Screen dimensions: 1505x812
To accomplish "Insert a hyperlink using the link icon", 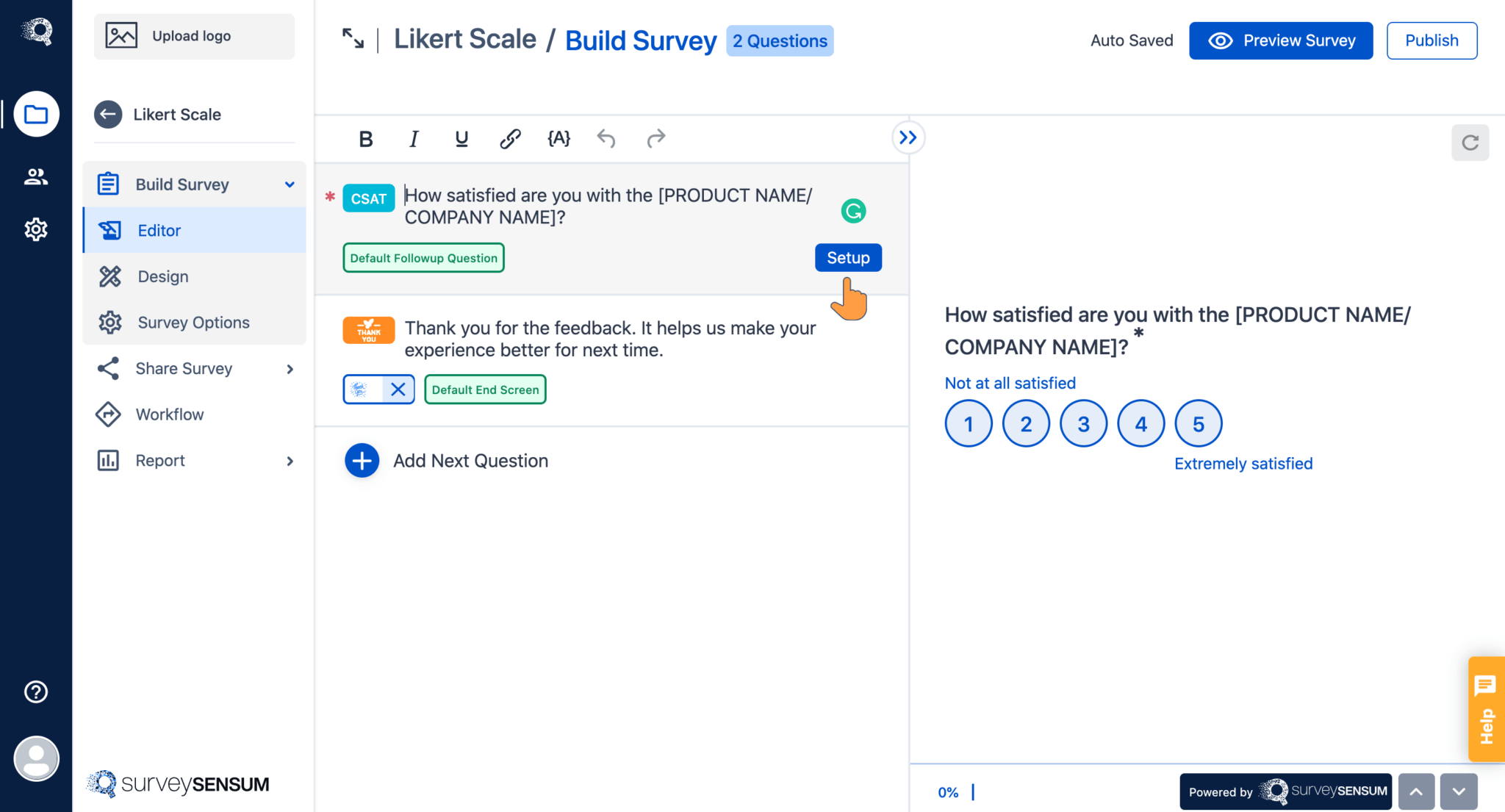I will pos(510,138).
